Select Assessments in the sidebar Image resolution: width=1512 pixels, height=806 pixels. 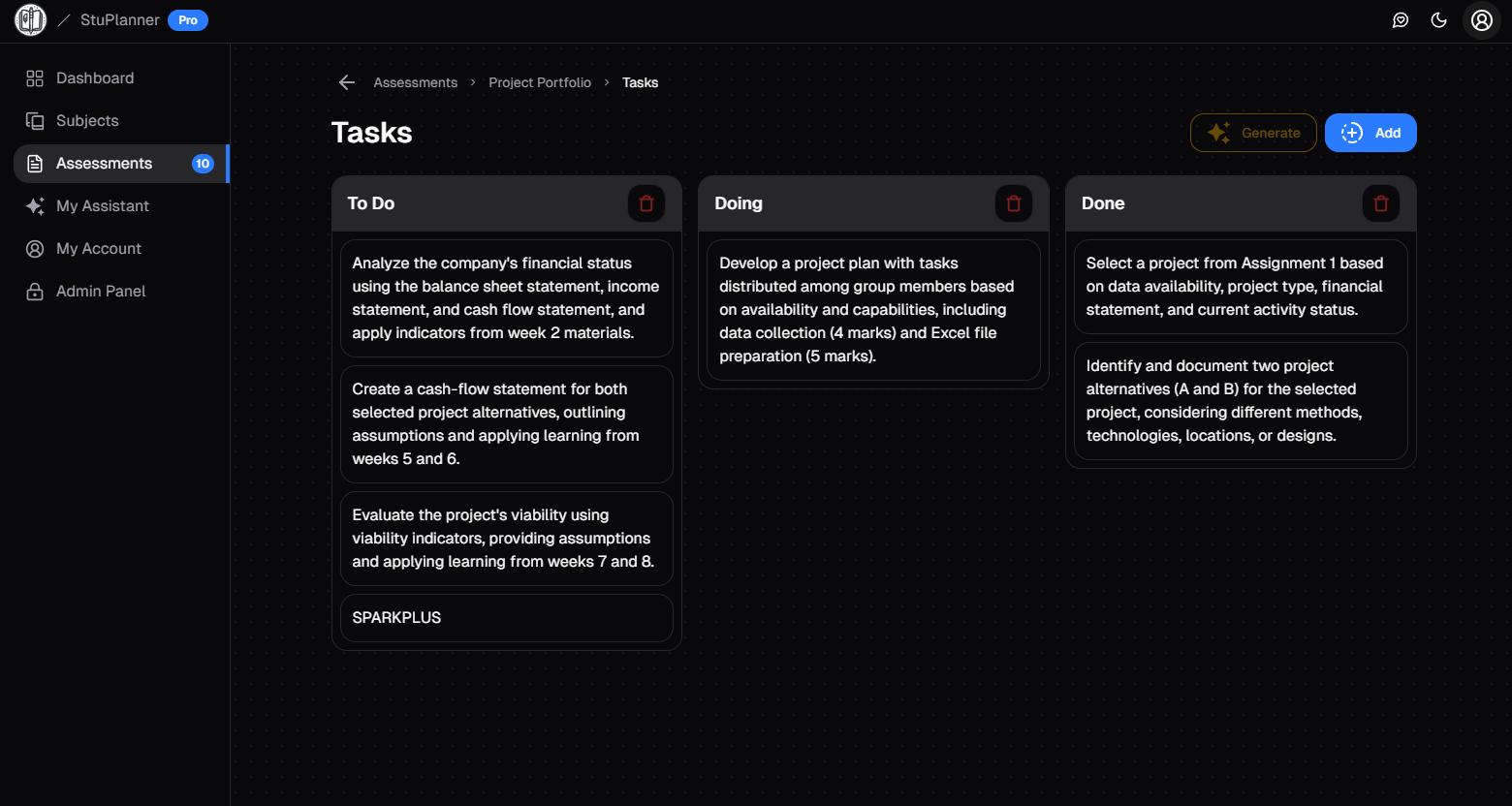pyautogui.click(x=121, y=164)
